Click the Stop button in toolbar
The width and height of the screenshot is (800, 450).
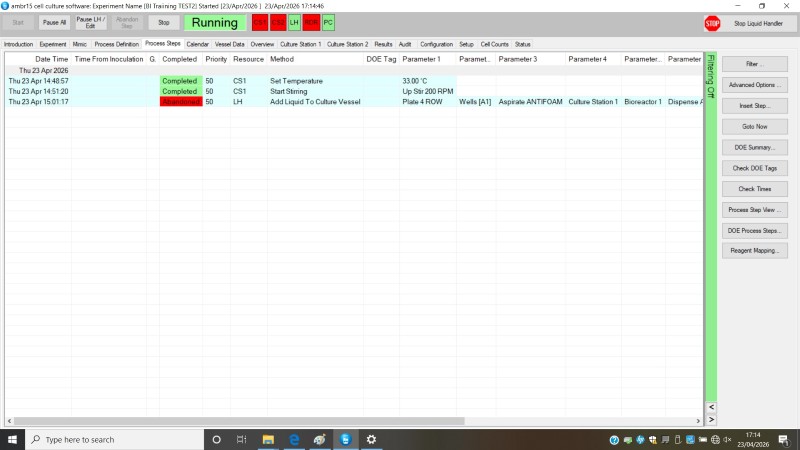164,22
